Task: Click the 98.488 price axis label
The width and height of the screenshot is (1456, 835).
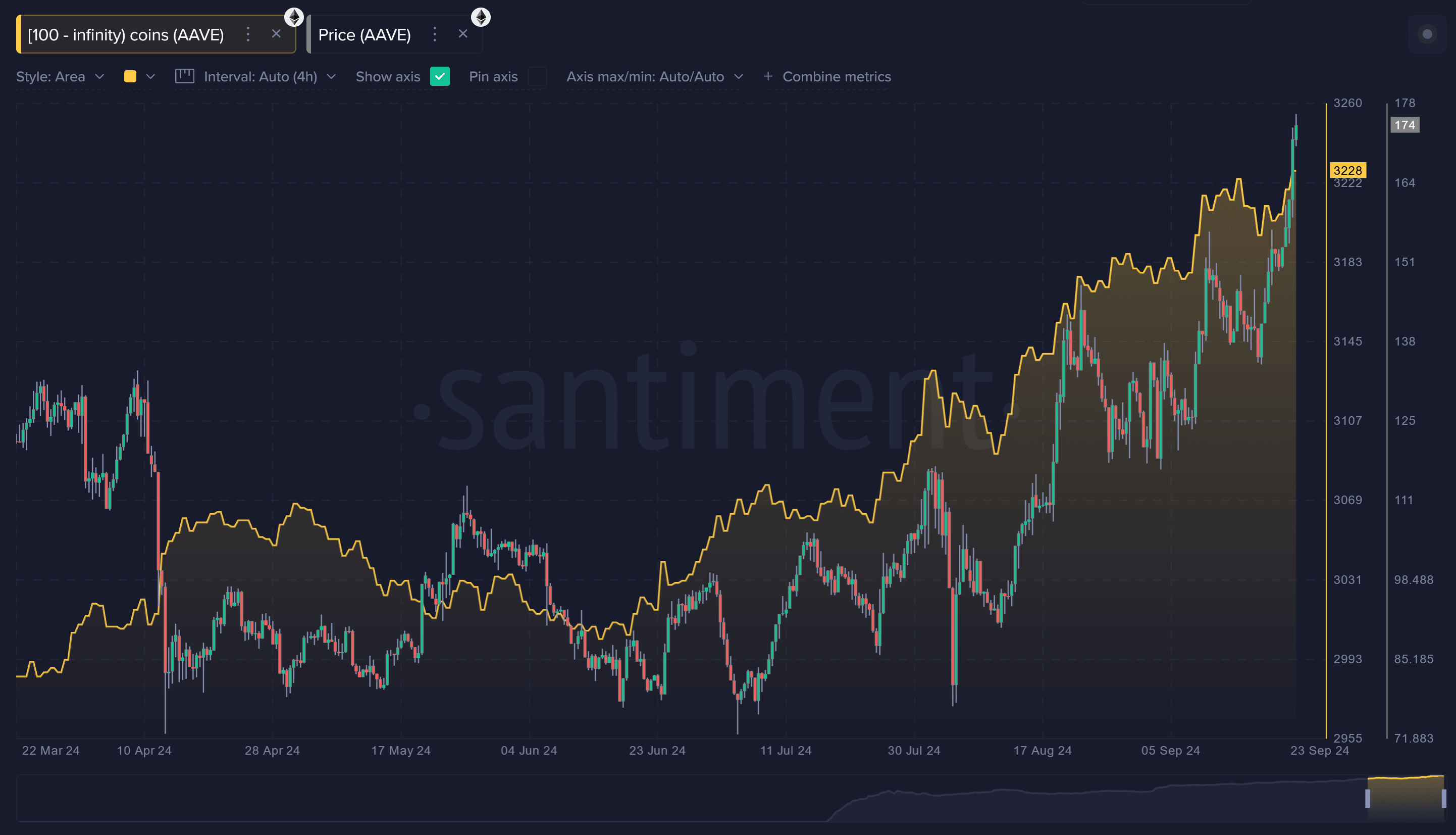Action: click(x=1414, y=579)
